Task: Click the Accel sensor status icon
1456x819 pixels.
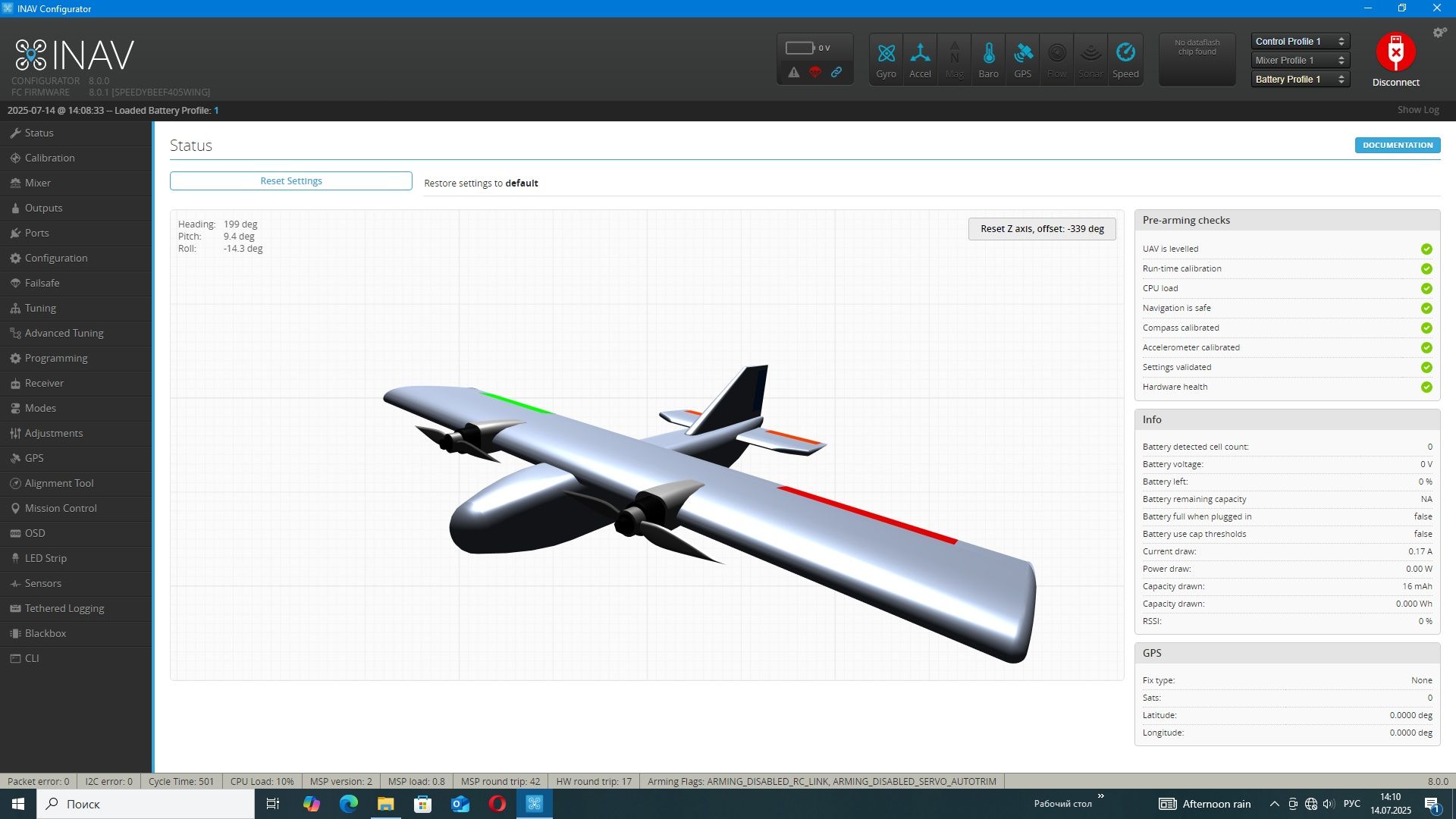Action: click(920, 59)
